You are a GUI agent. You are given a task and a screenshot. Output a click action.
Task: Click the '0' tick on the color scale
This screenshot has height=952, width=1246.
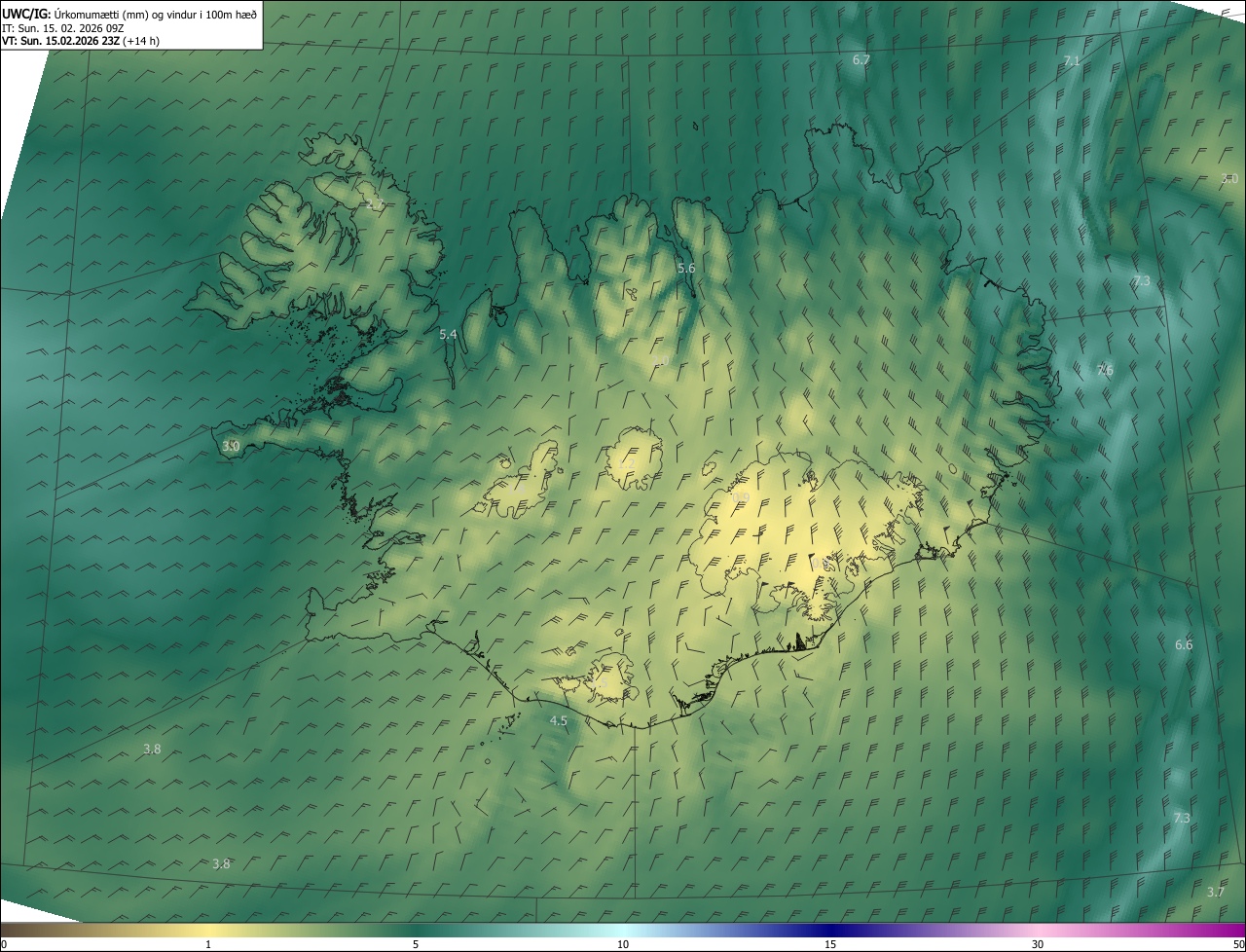tap(4, 944)
